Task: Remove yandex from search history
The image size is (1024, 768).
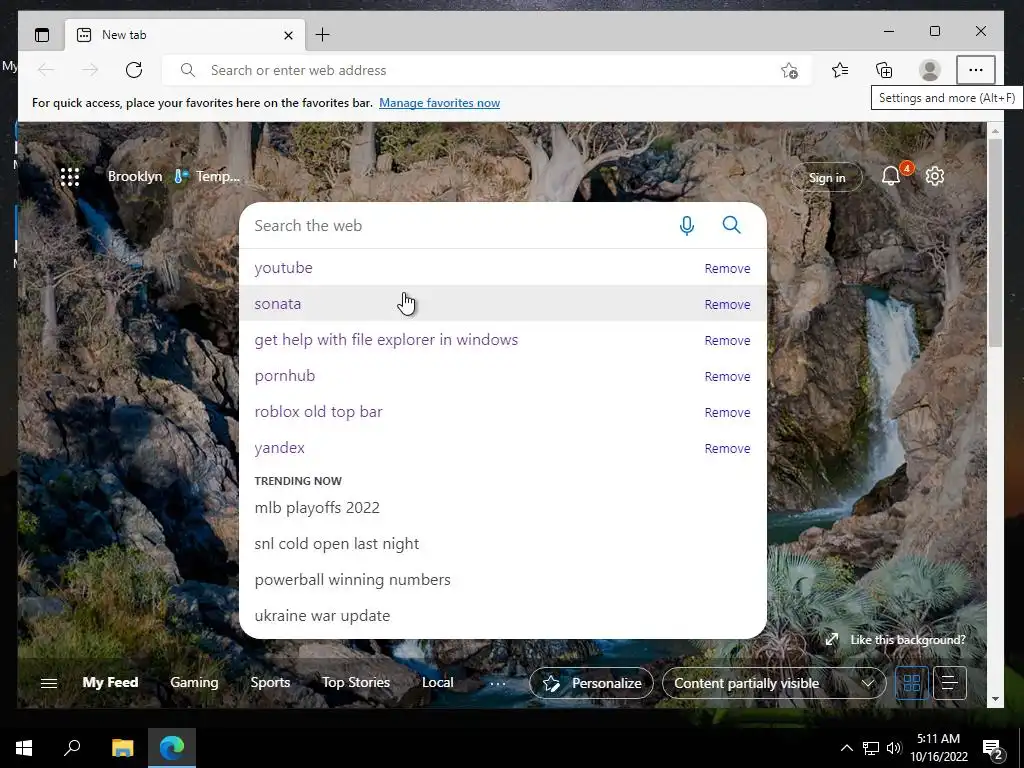Action: click(727, 448)
